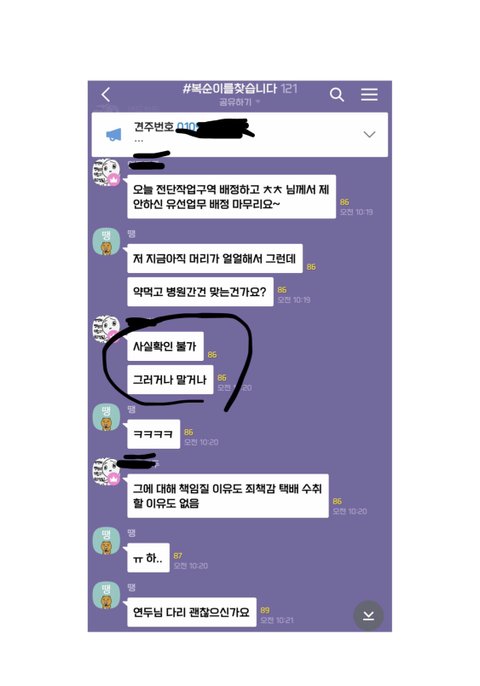This screenshot has height=686, width=480.
Task: Select the 사실확인 불가 message bubble
Action: pos(165,346)
